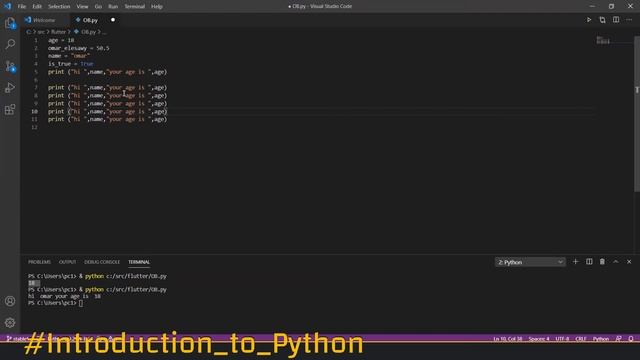Open the Accounts menu icon
This screenshot has height=360, width=640.
10,301
